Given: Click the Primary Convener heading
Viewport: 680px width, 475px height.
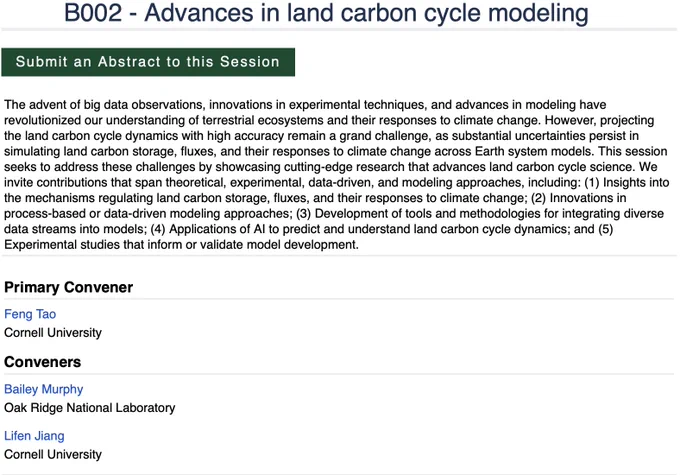Looking at the screenshot, I should [69, 287].
